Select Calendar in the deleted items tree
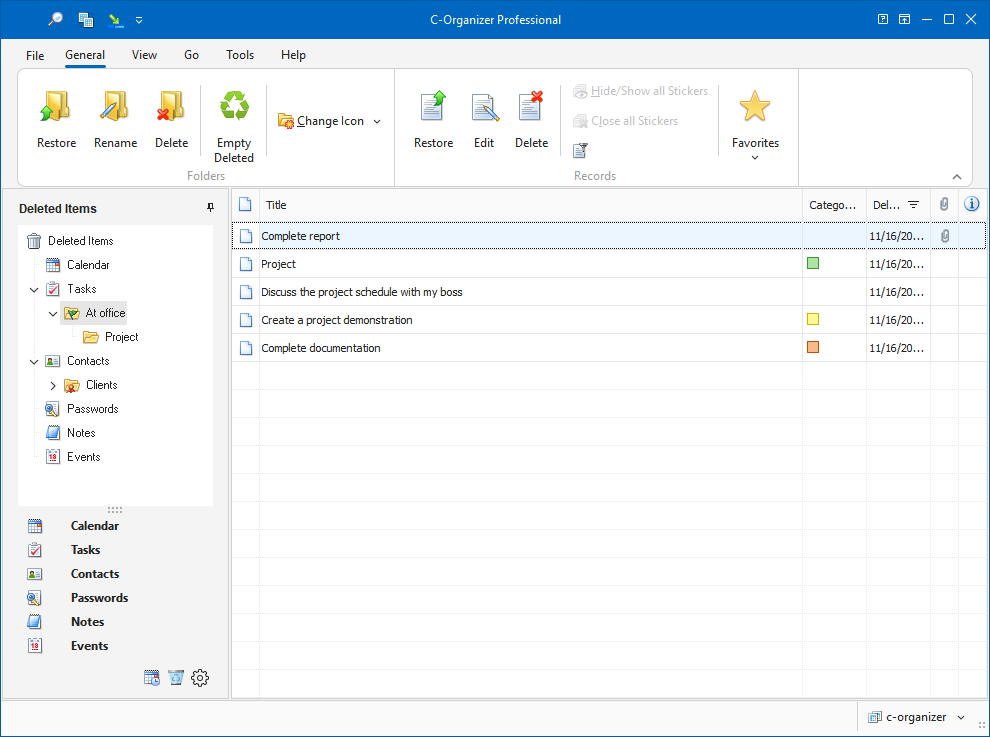 (88, 265)
